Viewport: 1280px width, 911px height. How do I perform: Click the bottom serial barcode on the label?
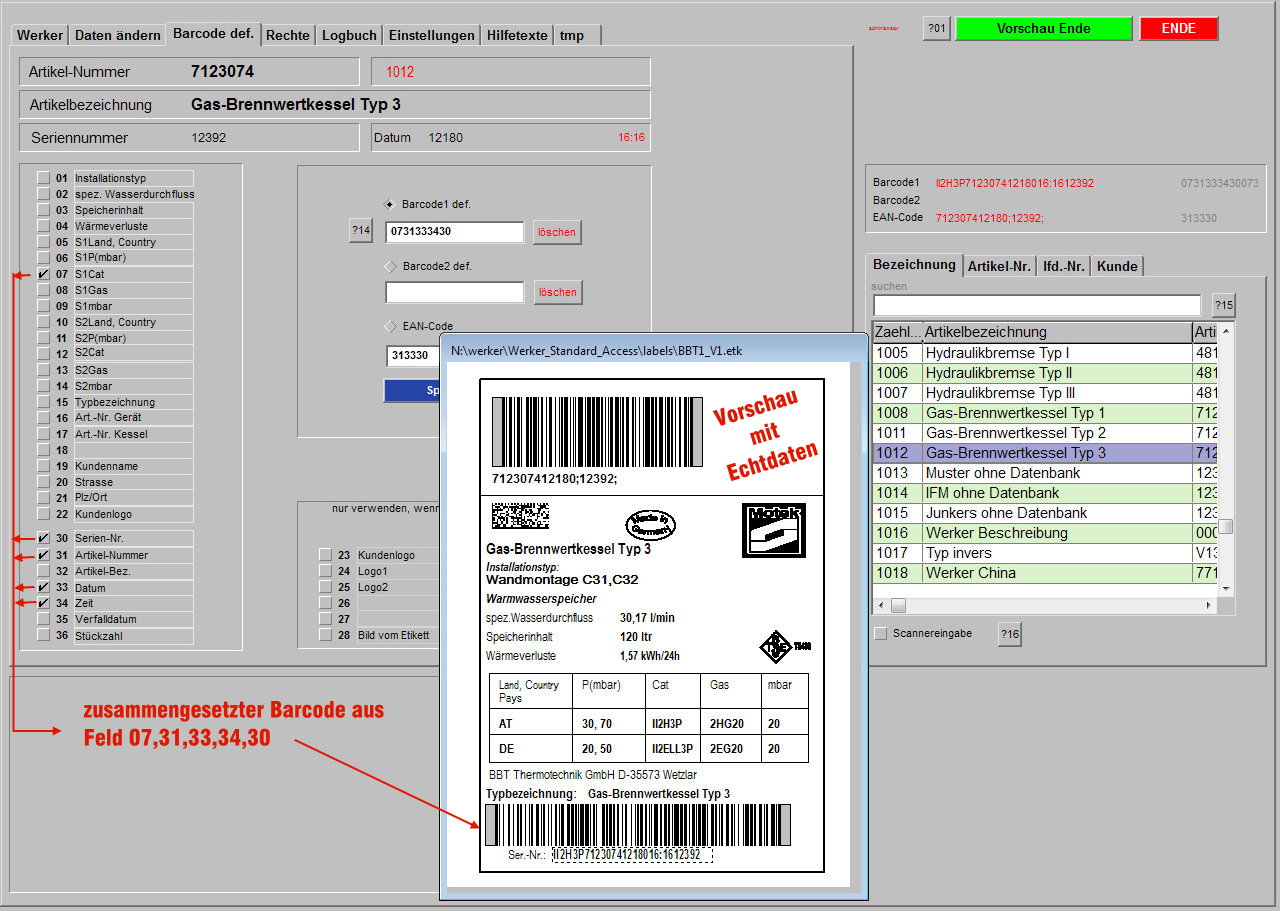click(x=637, y=824)
